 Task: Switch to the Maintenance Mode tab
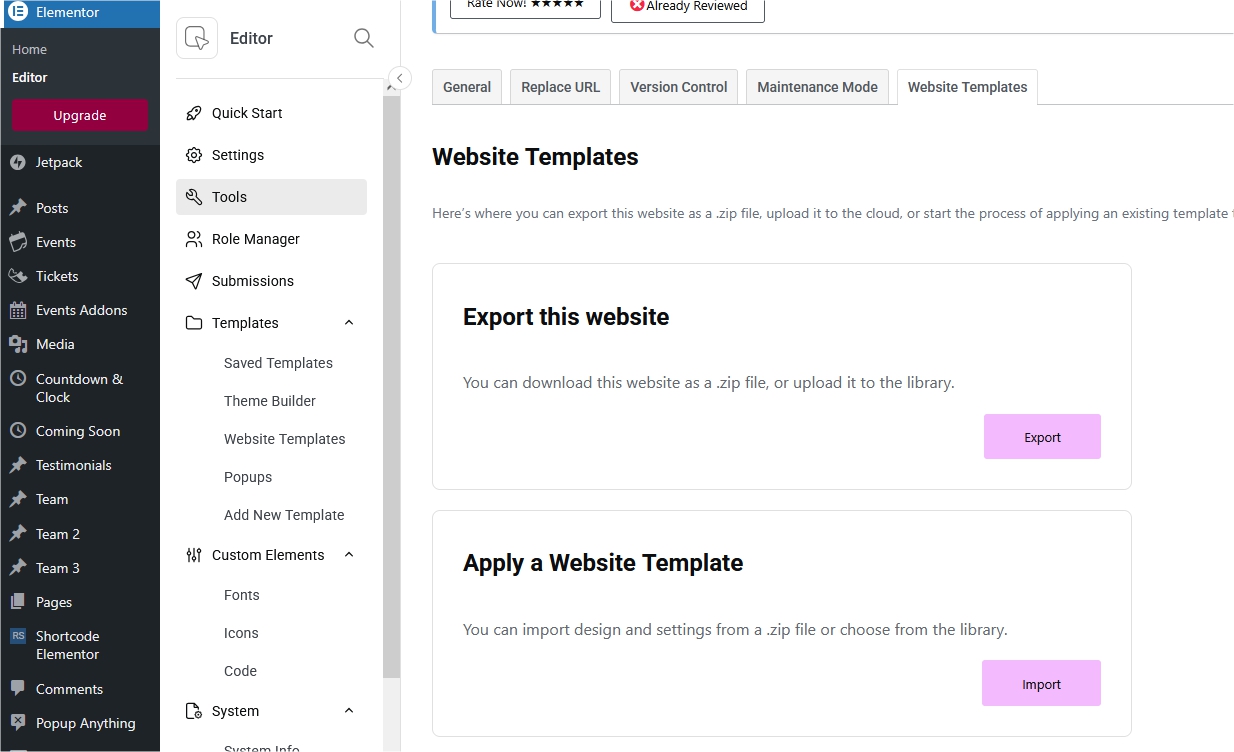[x=817, y=87]
